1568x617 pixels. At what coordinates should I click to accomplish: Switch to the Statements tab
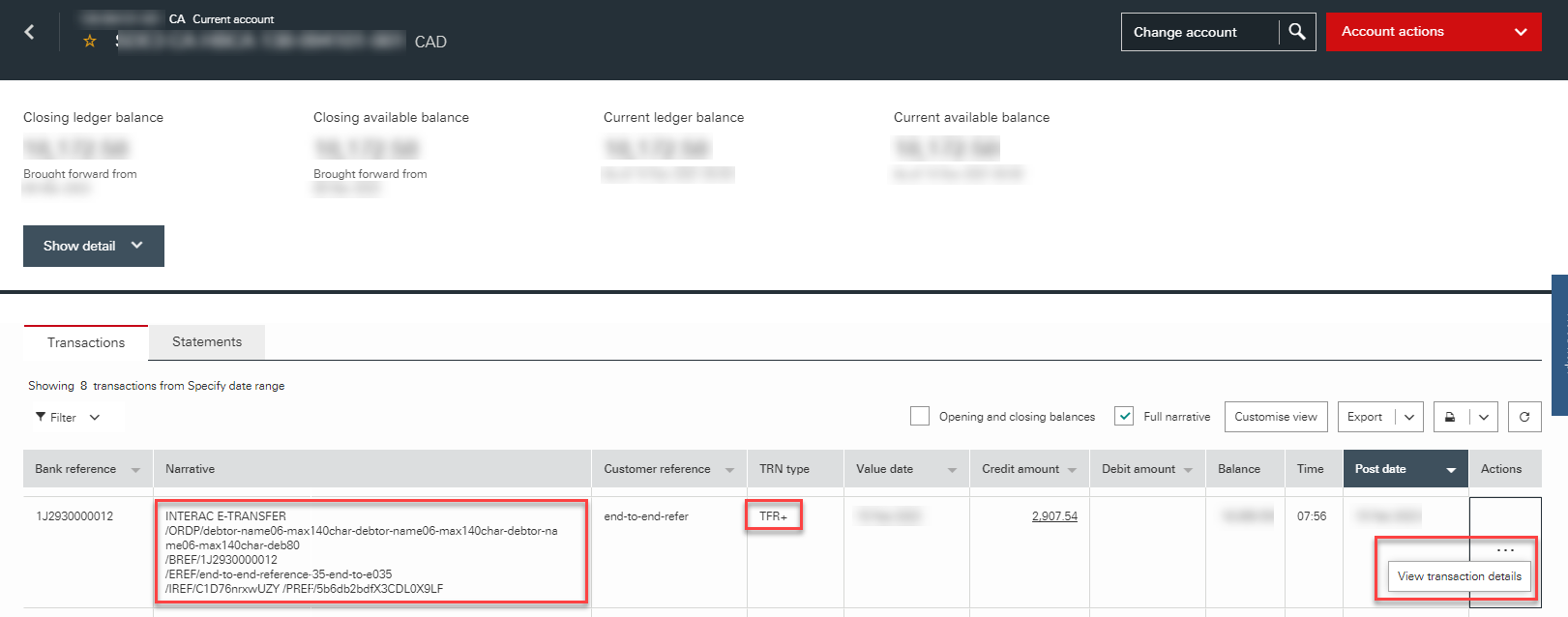207,341
